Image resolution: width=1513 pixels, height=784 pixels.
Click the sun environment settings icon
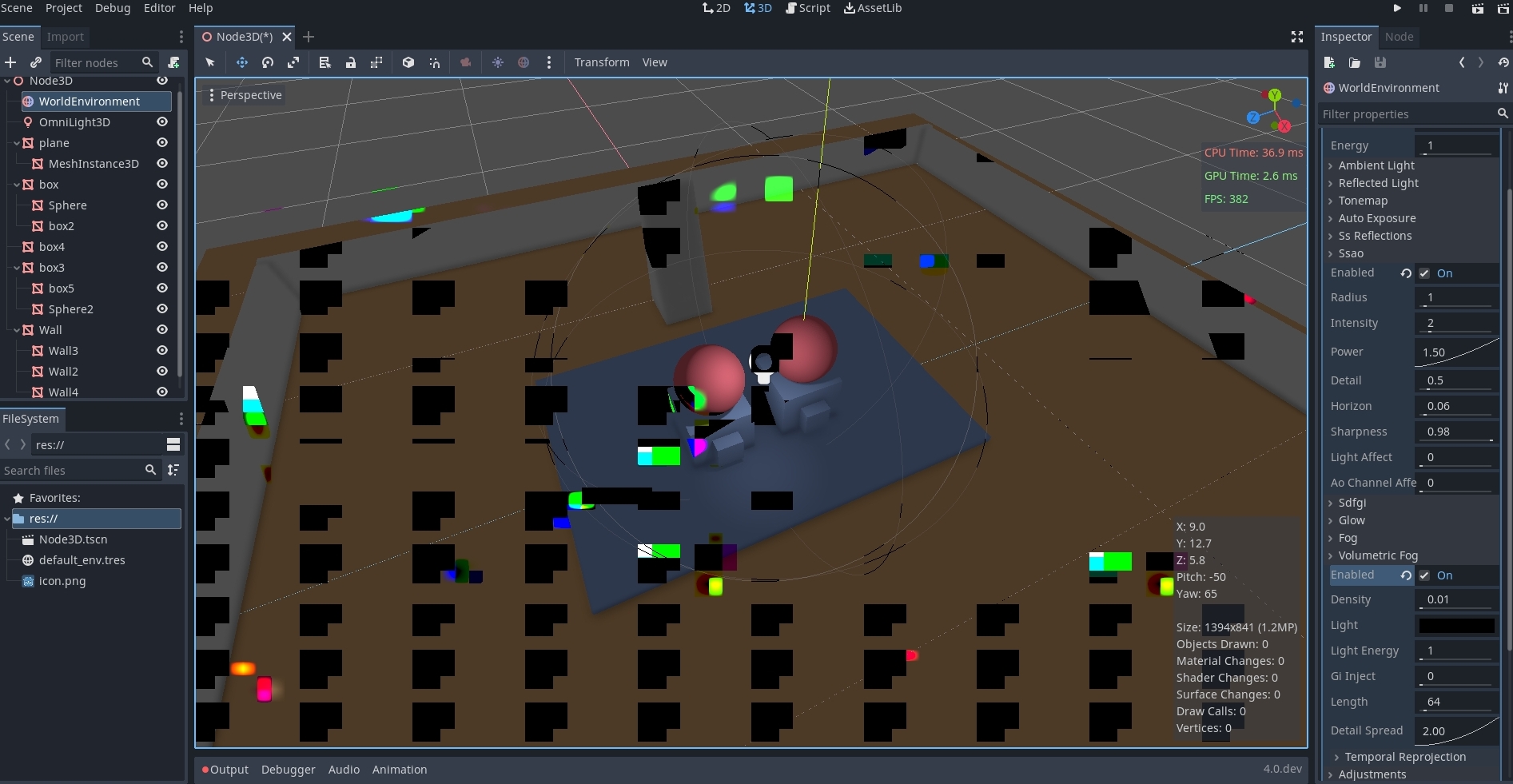[498, 62]
